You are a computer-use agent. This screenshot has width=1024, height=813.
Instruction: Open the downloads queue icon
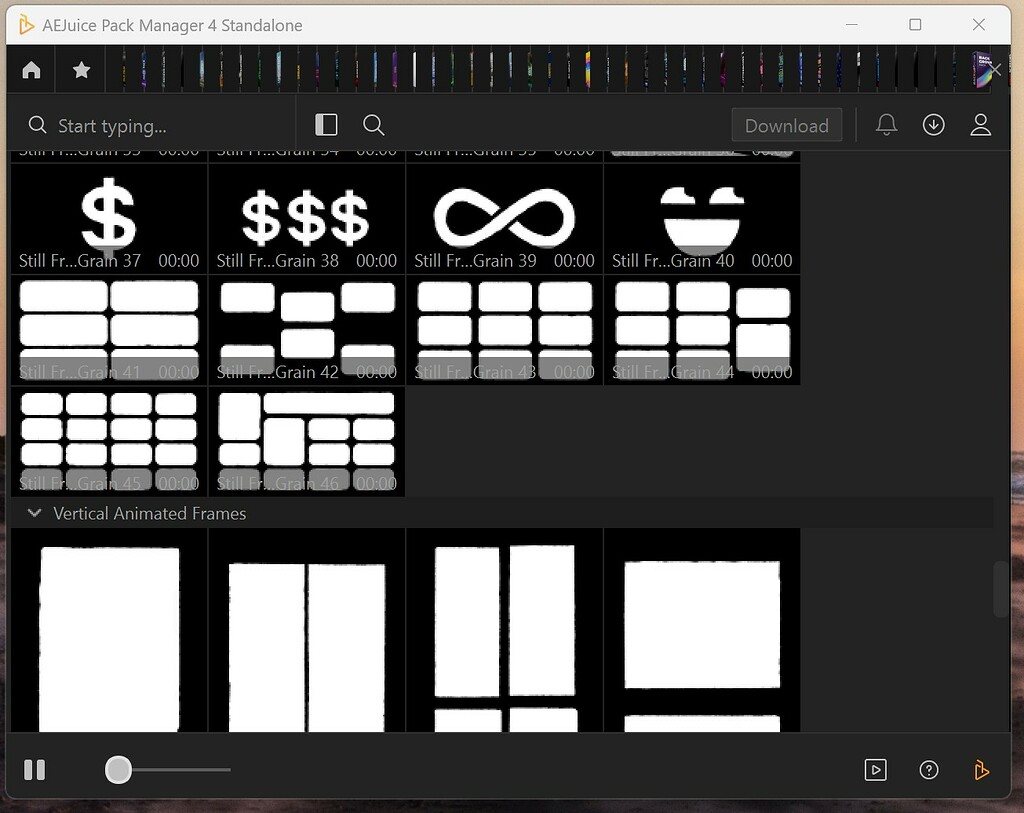click(x=934, y=125)
